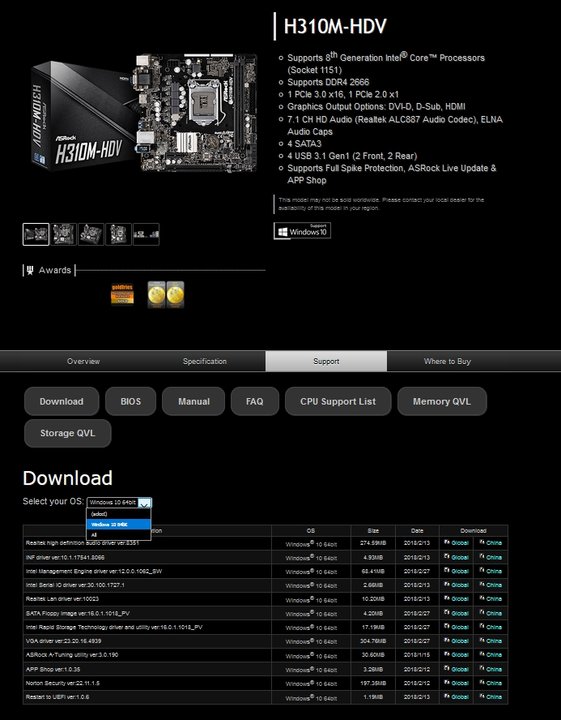Download ASRock A-Tuning utility from China
The height and width of the screenshot is (720, 561).
click(491, 655)
